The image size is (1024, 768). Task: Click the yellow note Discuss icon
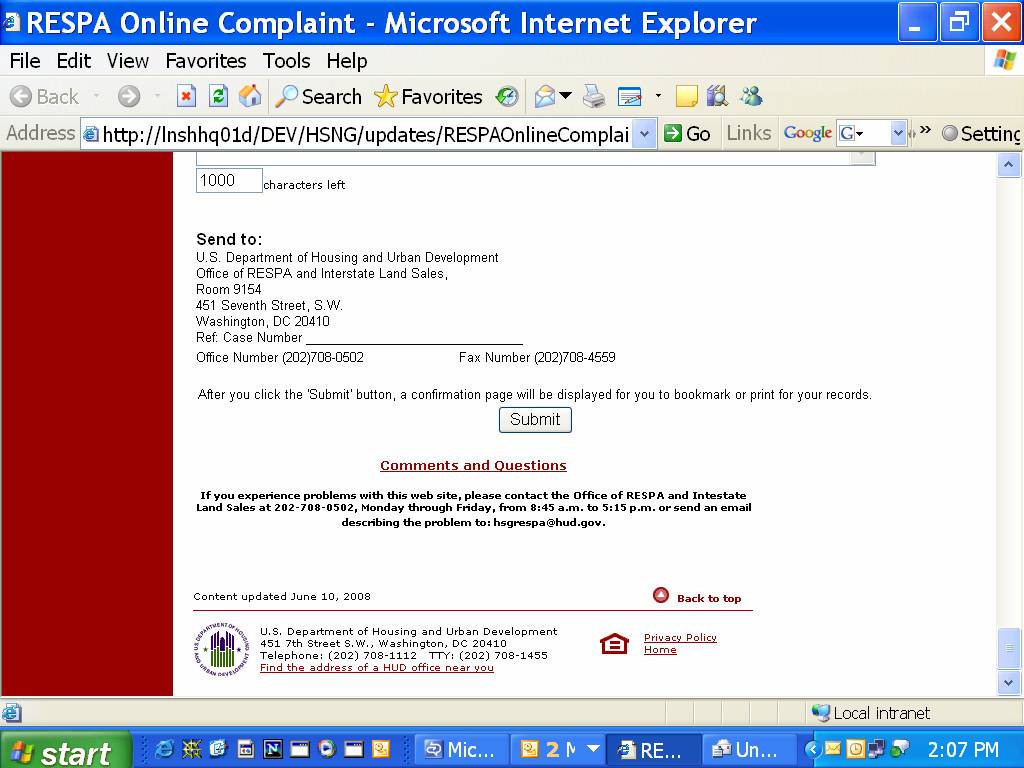(686, 97)
